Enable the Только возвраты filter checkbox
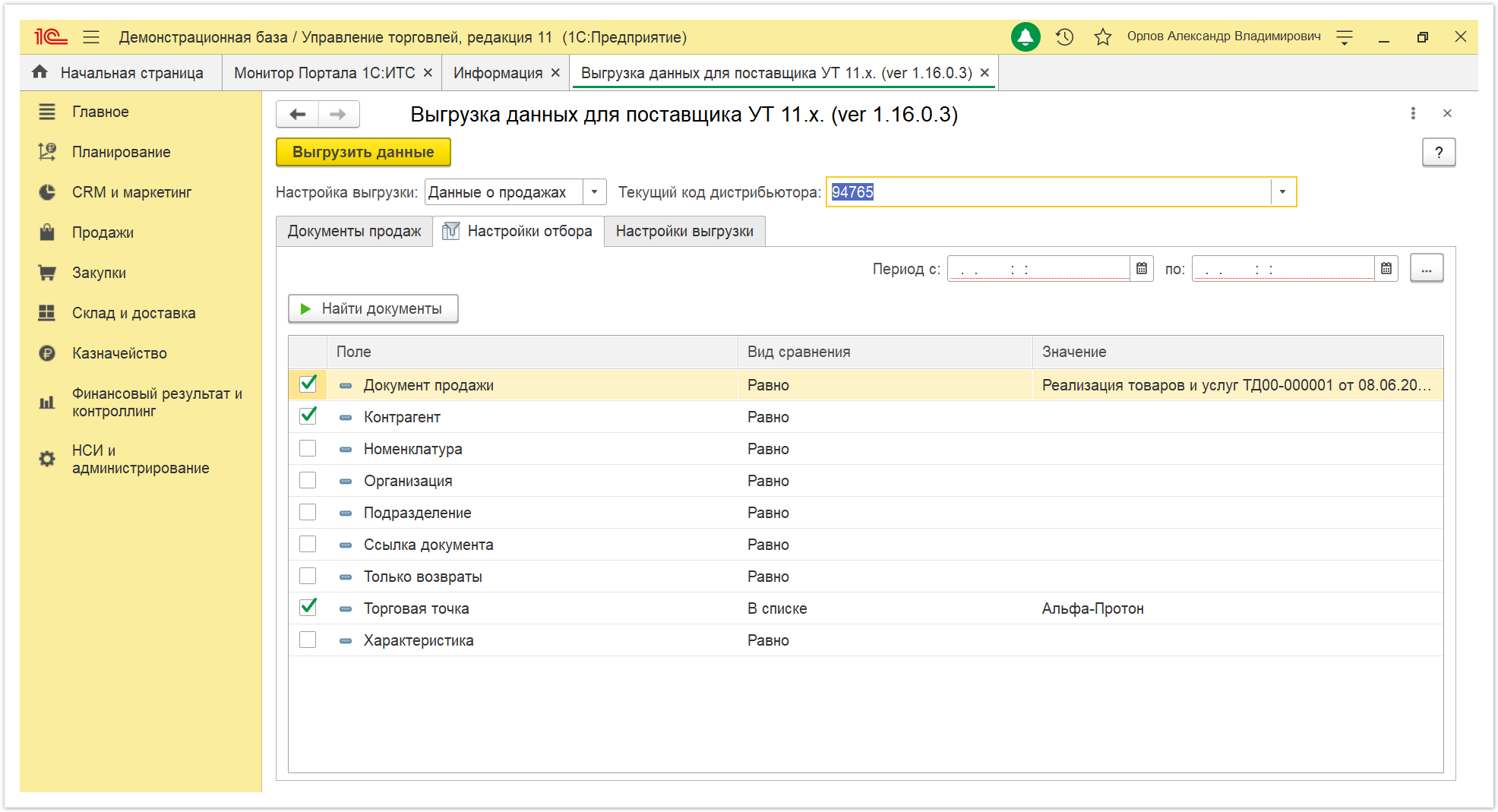The width and height of the screenshot is (1498, 812). pyautogui.click(x=308, y=576)
